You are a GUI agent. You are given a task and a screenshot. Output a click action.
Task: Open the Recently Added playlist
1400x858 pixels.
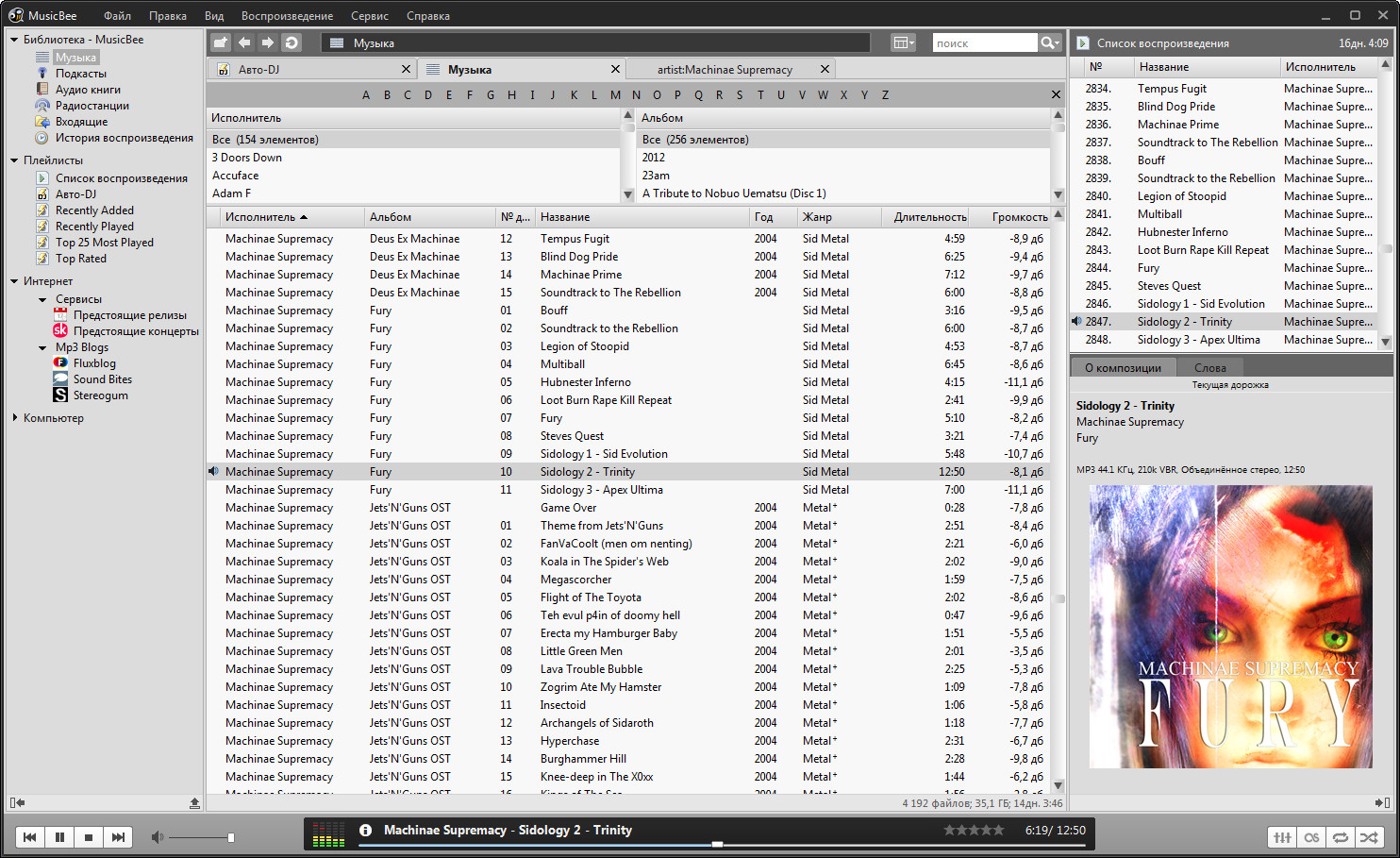(x=94, y=210)
